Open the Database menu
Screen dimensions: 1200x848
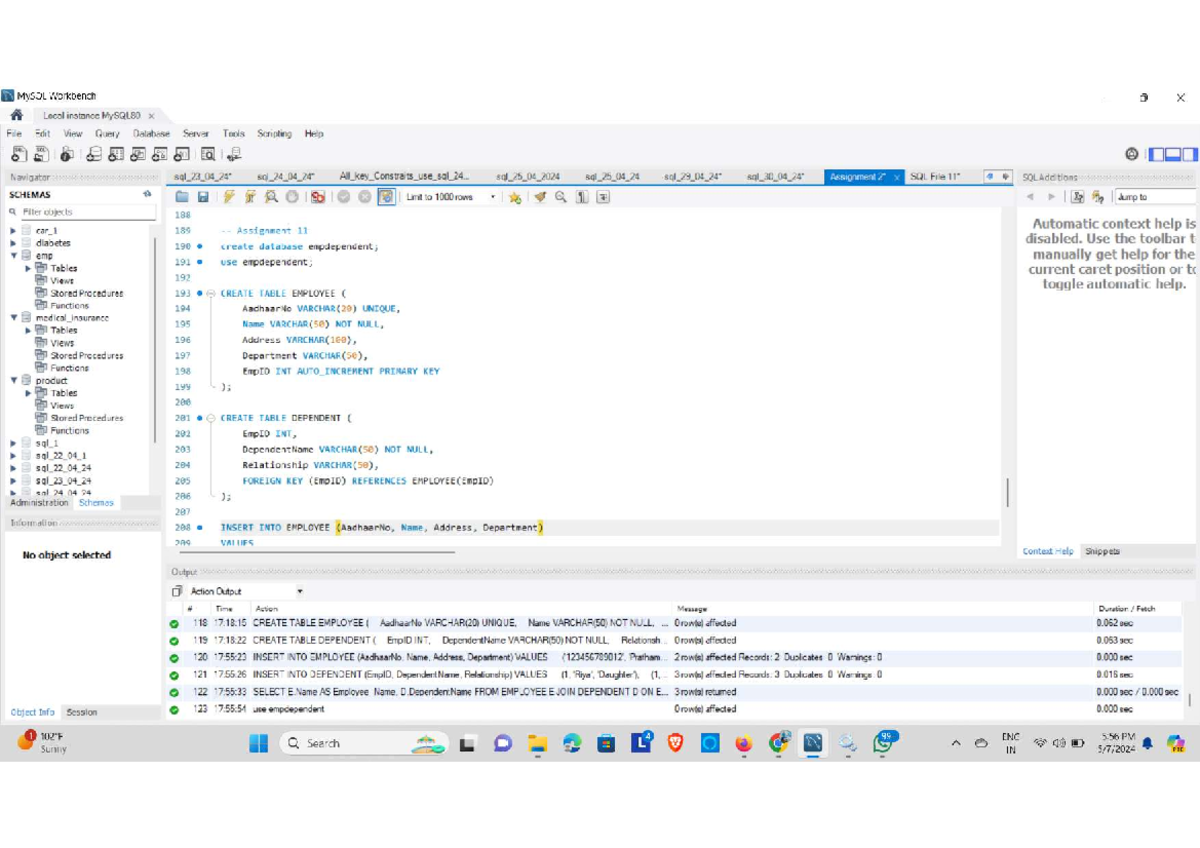point(151,133)
